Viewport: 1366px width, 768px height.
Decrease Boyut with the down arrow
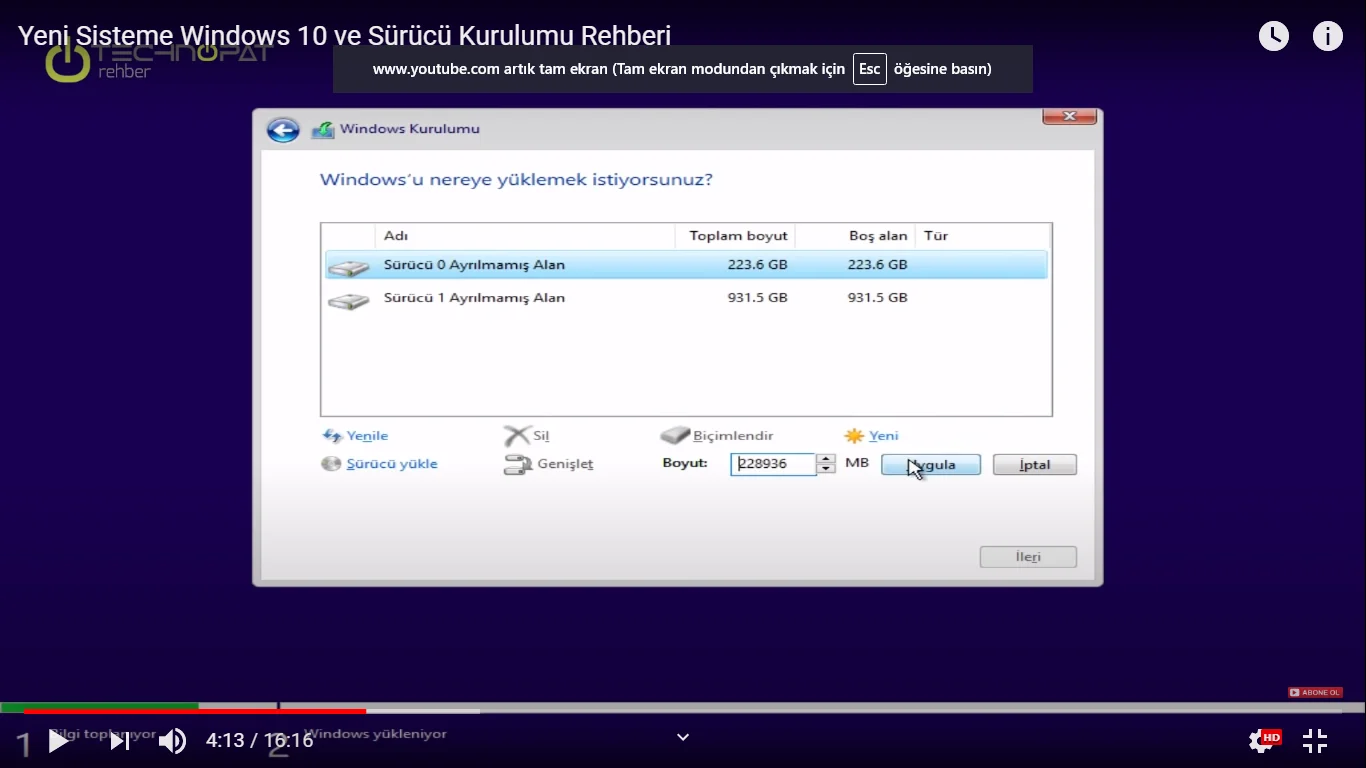coord(826,469)
